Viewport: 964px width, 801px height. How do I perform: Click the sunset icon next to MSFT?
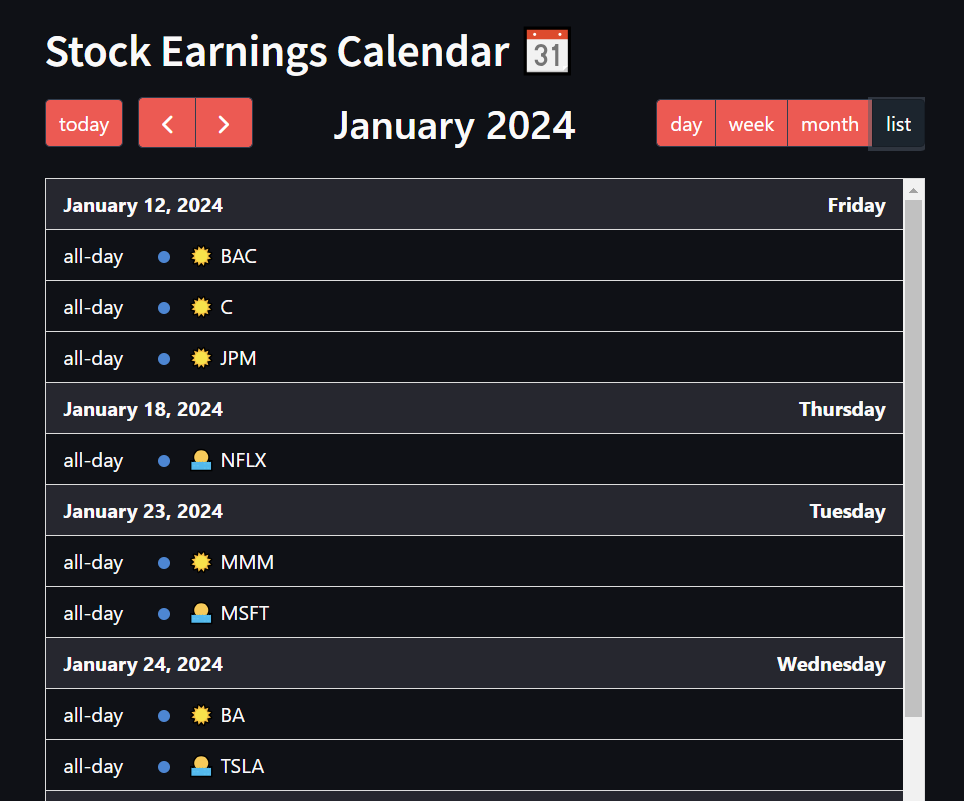201,613
